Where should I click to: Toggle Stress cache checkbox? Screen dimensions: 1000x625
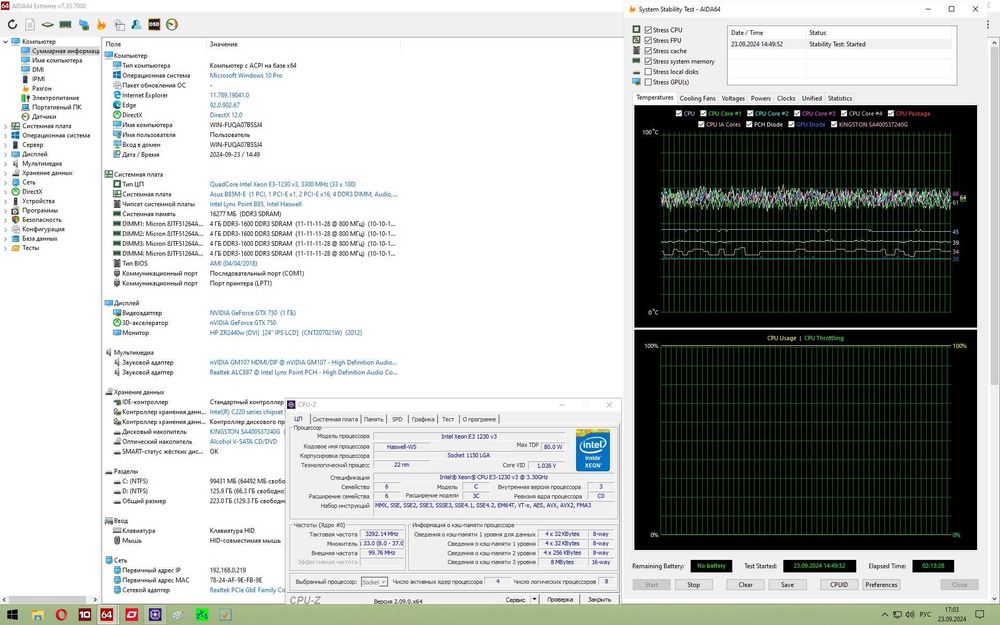648,51
